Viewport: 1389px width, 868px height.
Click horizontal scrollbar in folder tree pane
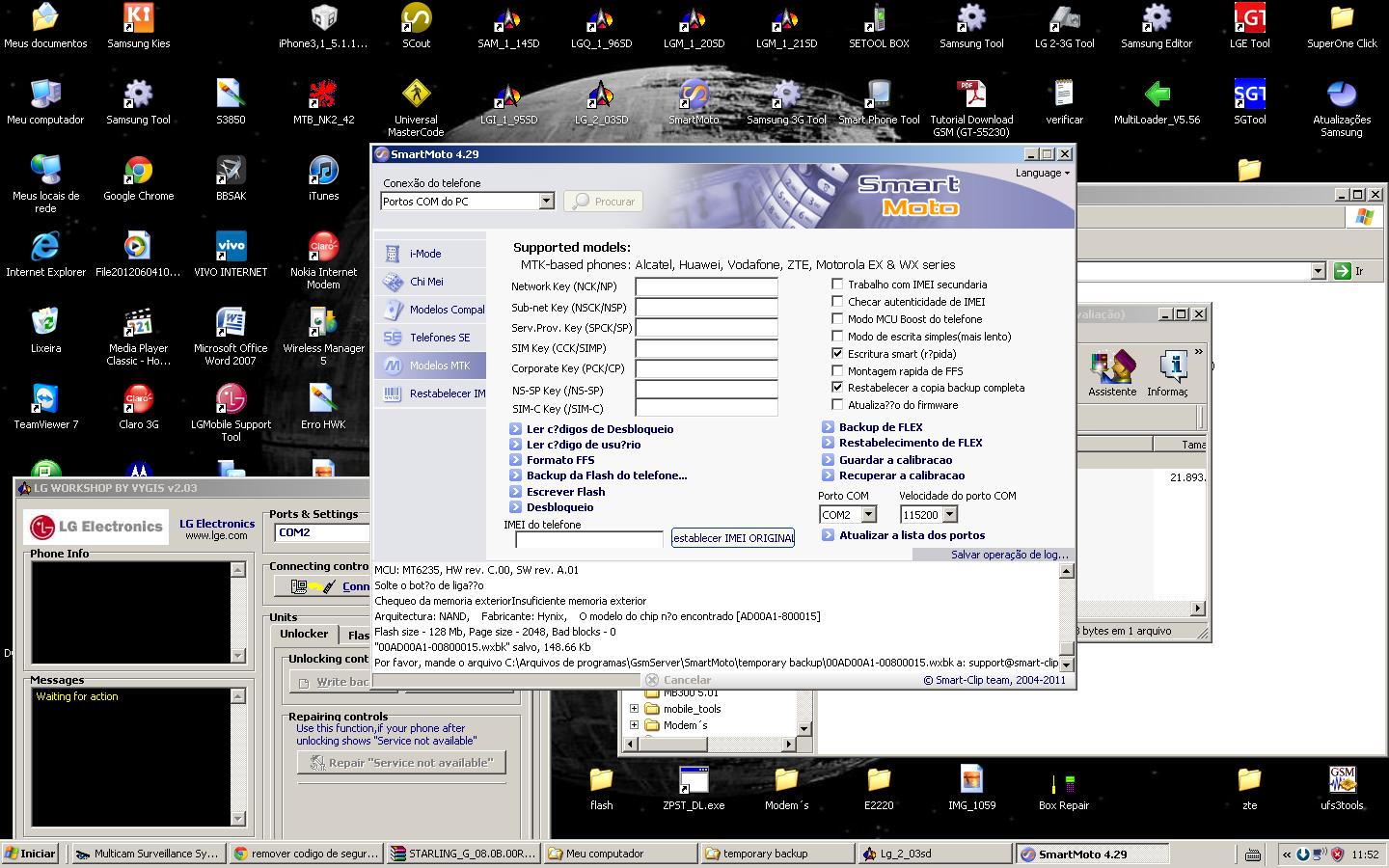708,744
